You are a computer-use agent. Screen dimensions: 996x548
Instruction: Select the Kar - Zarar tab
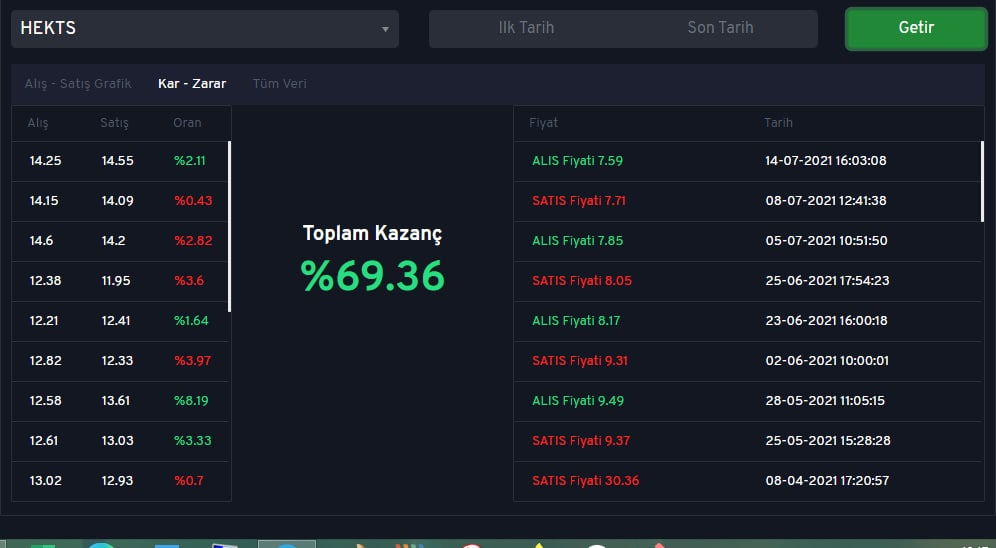[192, 84]
